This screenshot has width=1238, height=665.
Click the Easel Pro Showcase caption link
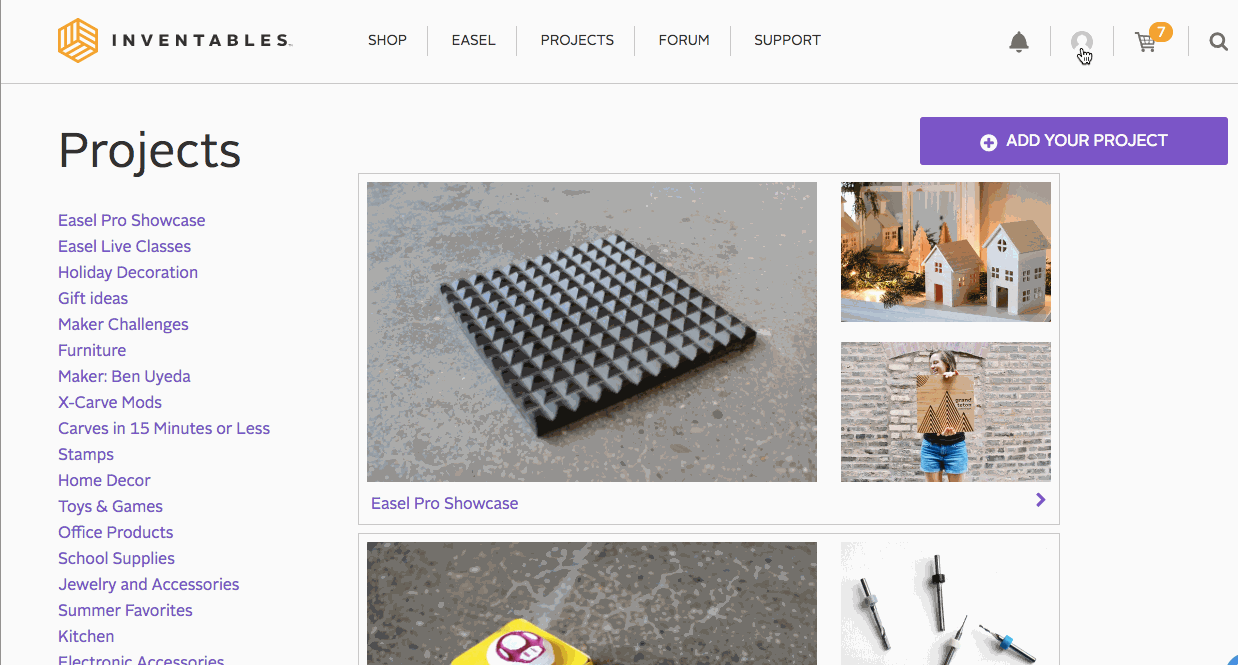pyautogui.click(x=444, y=503)
